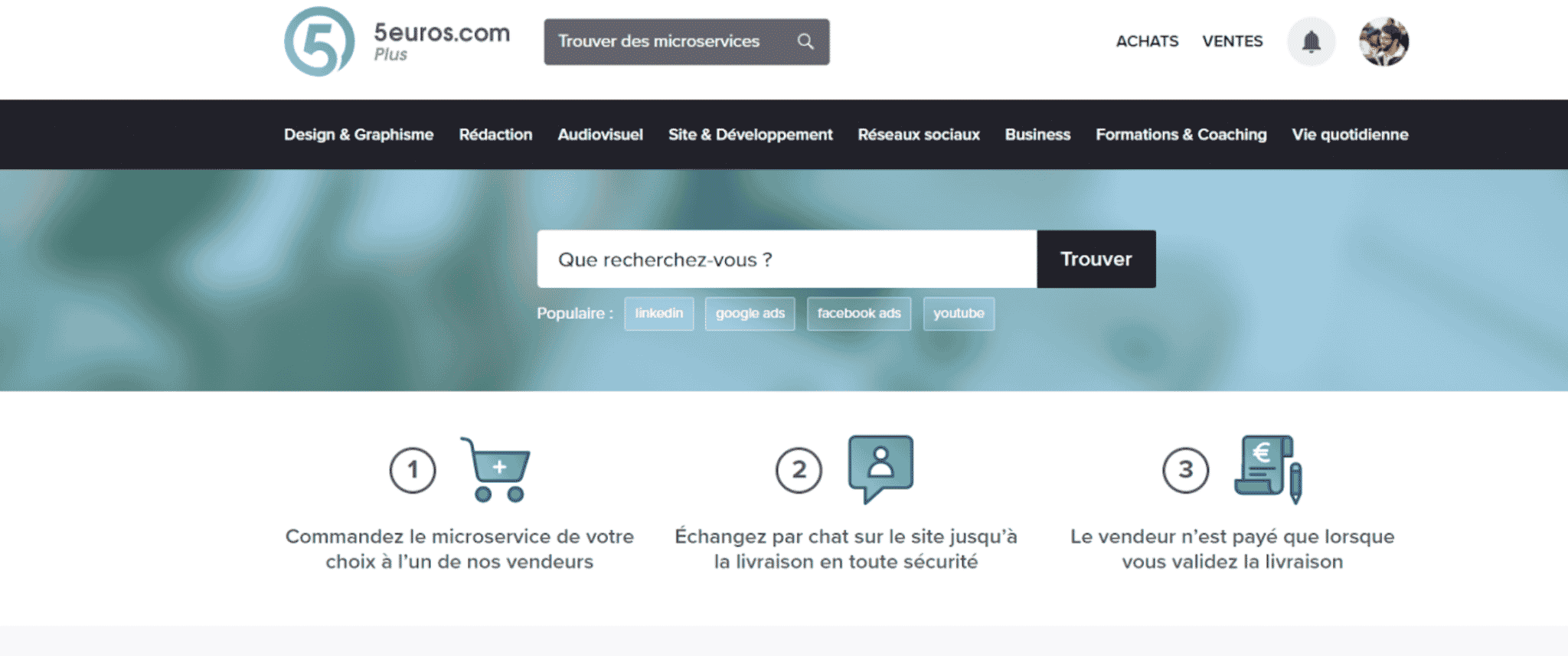The width and height of the screenshot is (1568, 656).
Task: Focus the header 'Trouver des microservices' field
Action: click(x=687, y=42)
